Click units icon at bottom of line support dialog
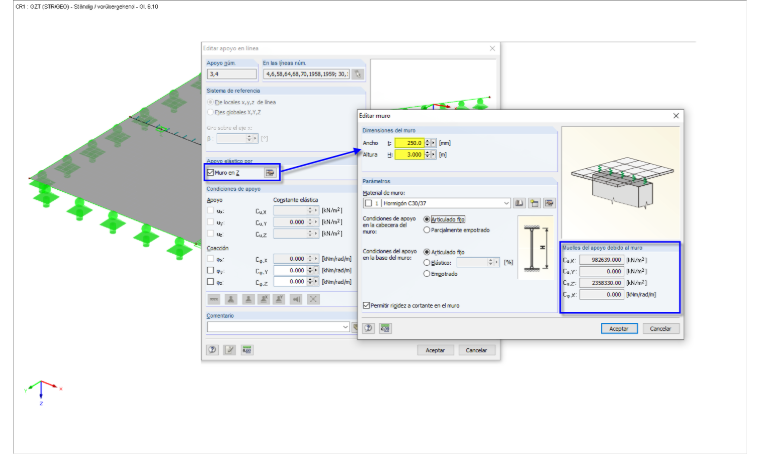The image size is (760, 454). coord(247,350)
